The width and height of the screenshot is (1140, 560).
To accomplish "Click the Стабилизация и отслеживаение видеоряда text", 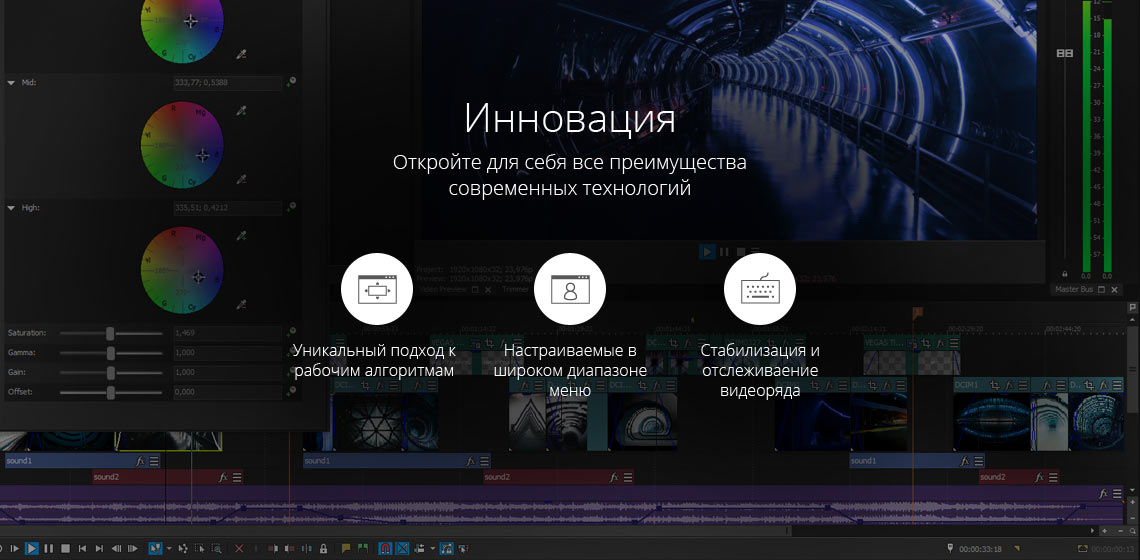I will pos(760,370).
